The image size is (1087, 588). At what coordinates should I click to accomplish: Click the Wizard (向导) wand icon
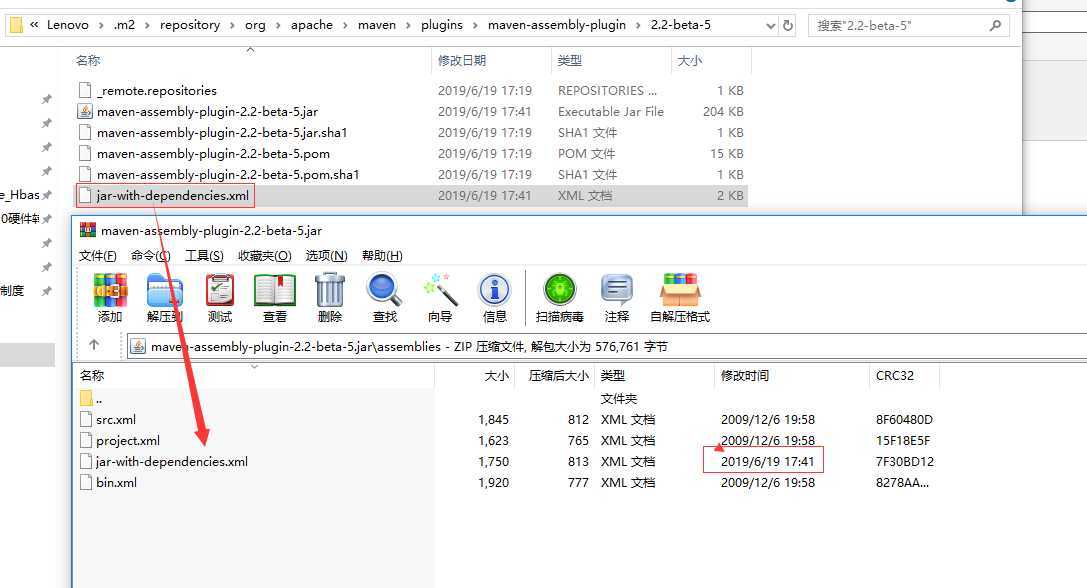tap(440, 290)
